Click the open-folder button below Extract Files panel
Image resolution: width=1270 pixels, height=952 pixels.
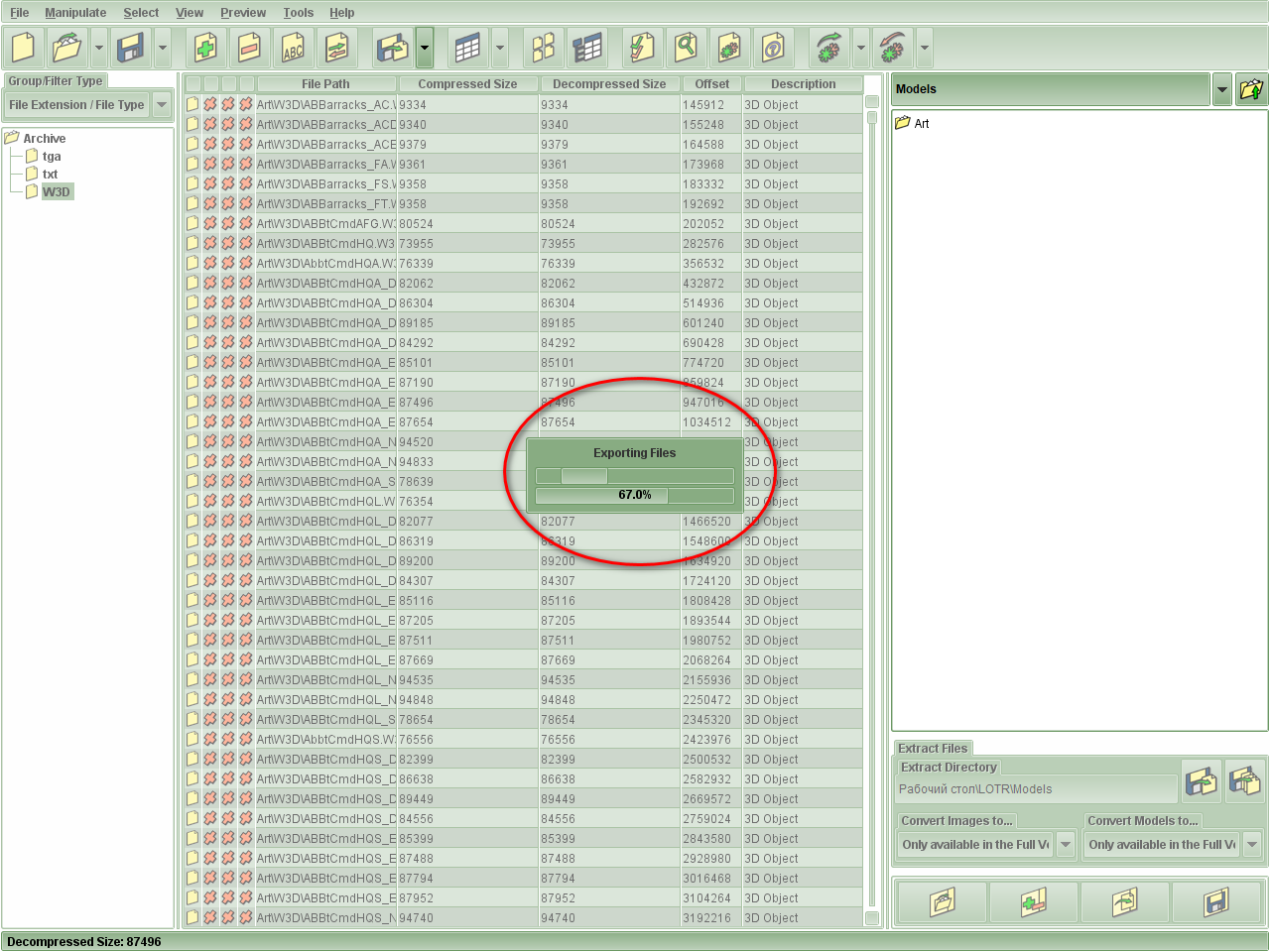943,901
